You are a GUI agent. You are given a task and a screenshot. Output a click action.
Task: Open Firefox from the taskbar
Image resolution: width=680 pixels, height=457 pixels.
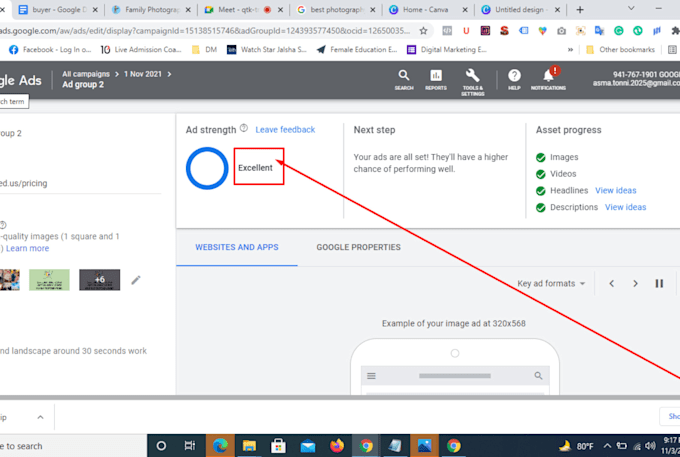pos(337,445)
